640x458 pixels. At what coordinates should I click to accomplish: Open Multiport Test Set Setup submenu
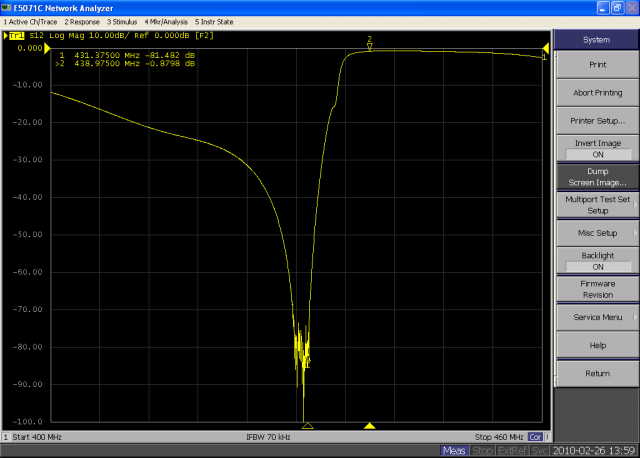point(597,205)
